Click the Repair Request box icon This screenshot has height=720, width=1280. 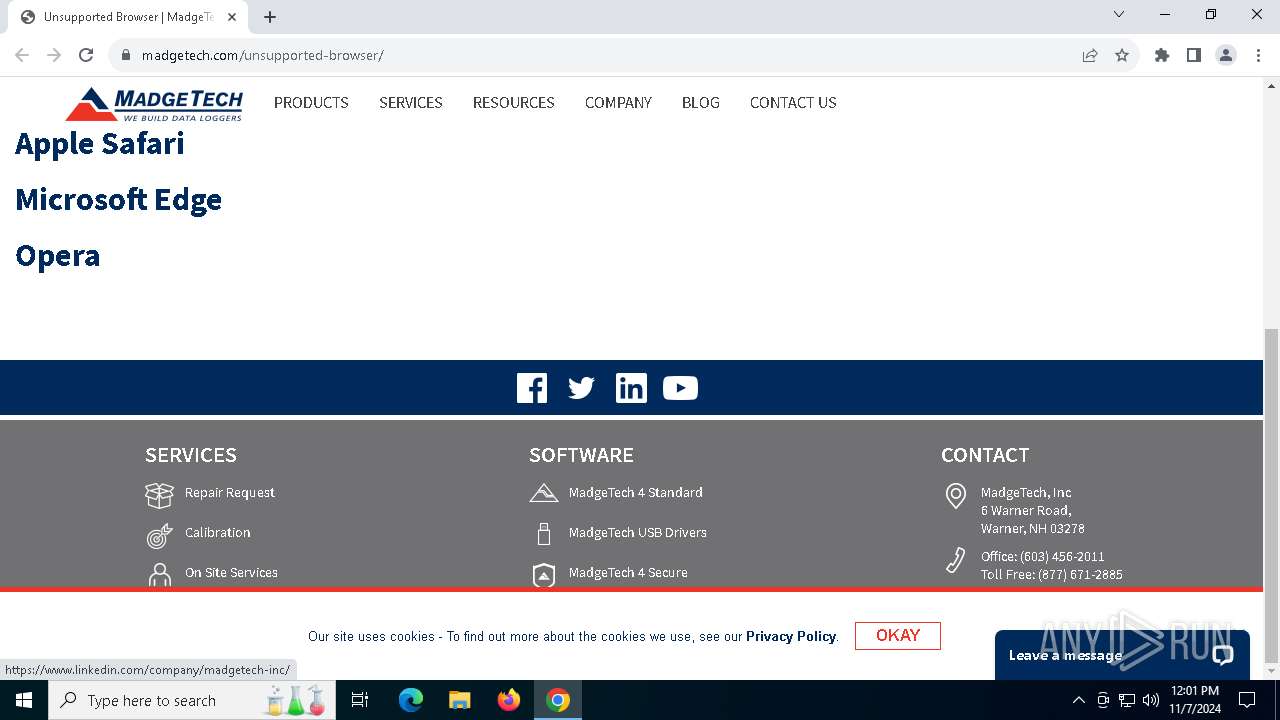coord(159,494)
